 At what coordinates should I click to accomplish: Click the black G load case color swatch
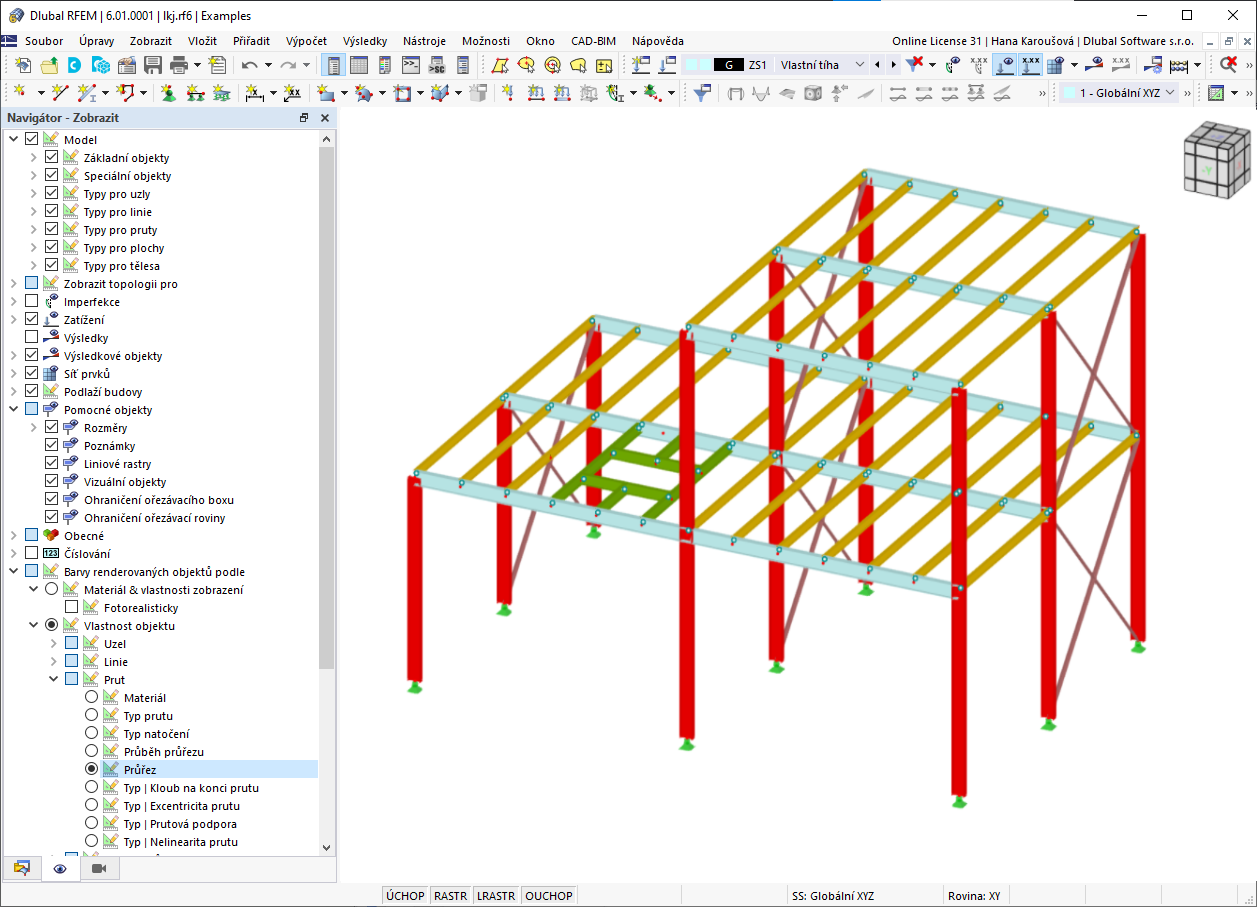pos(728,65)
